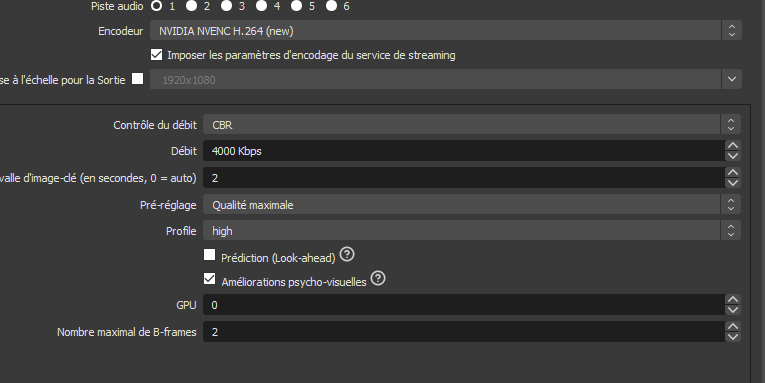Image resolution: width=765 pixels, height=383 pixels.
Task: Select audio track 5 radio button
Action: coord(296,6)
